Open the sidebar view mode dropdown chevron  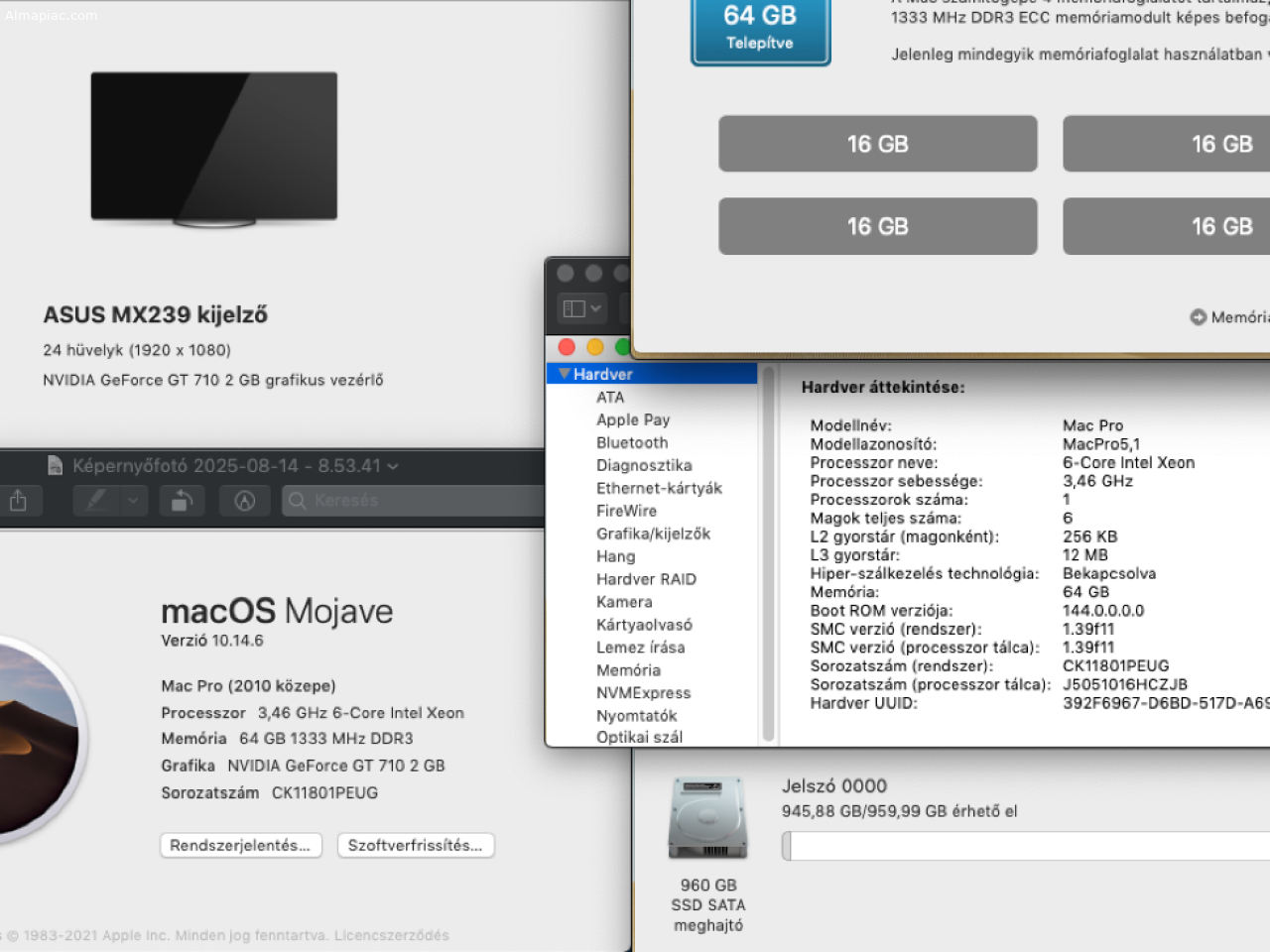pos(595,309)
